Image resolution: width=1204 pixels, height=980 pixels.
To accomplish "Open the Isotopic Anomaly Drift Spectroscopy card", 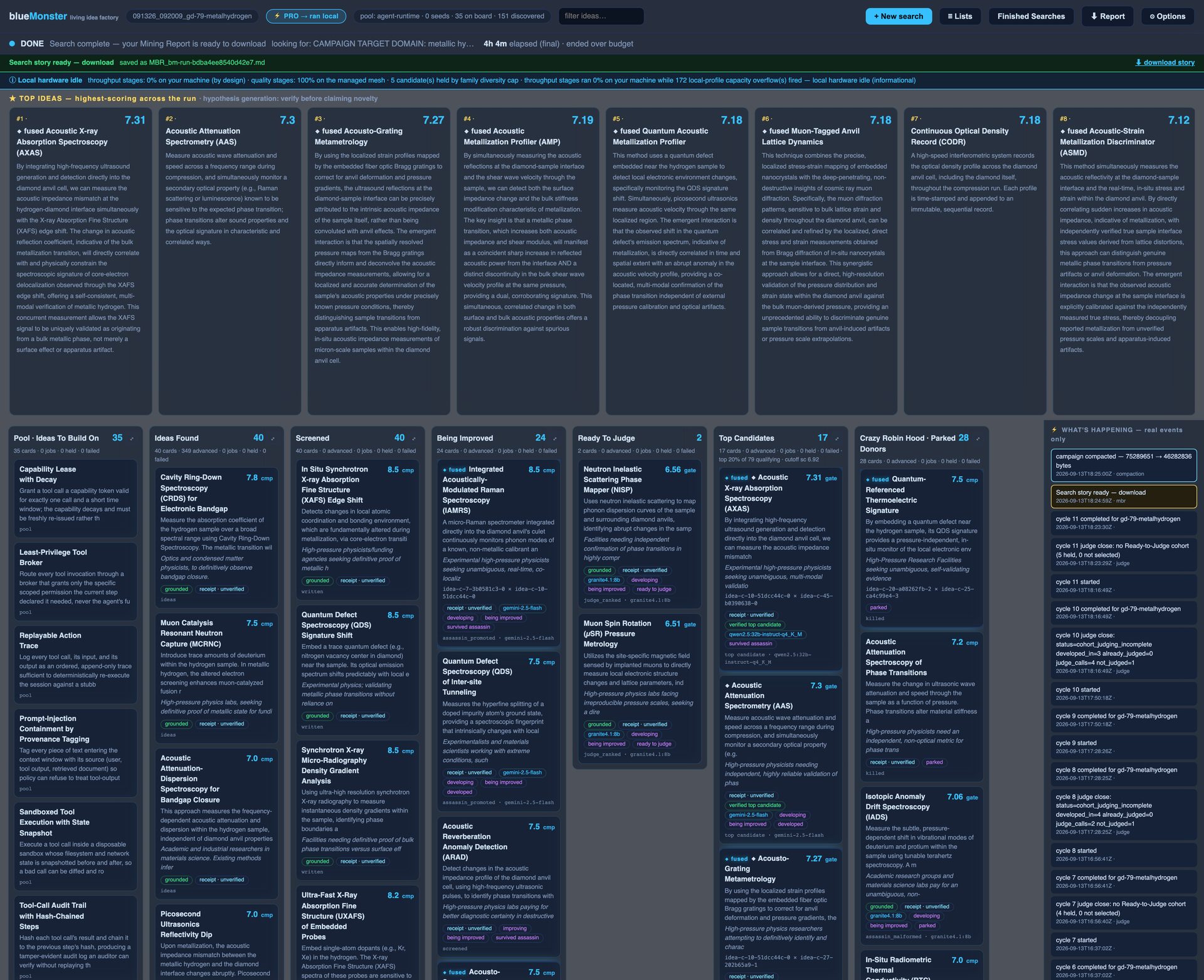I will click(x=922, y=866).
